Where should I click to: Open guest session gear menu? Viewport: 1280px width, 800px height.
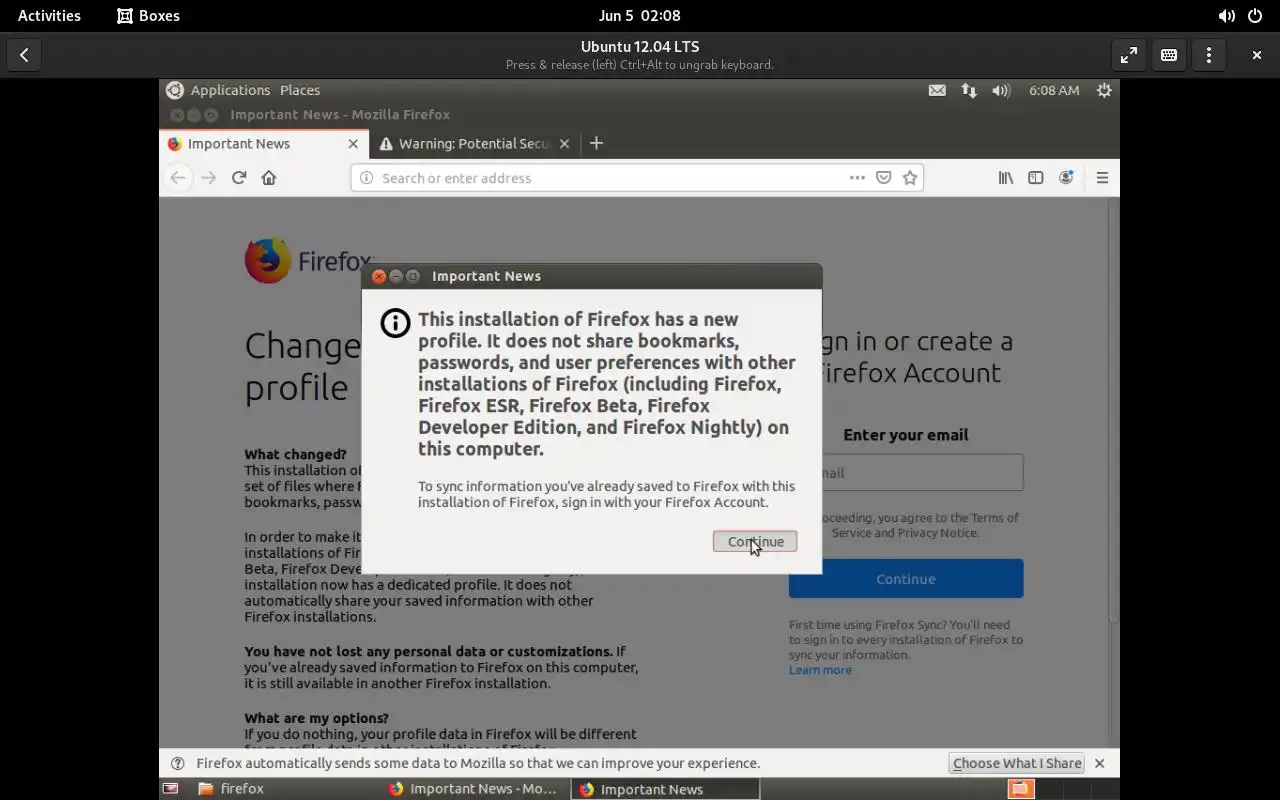click(1104, 90)
